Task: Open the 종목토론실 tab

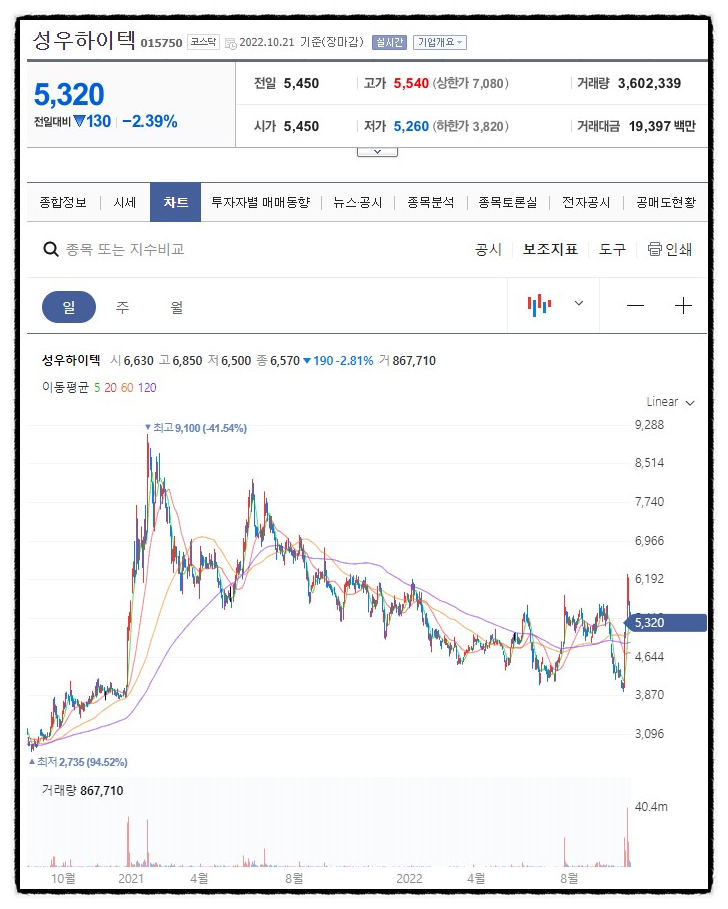Action: pos(507,202)
